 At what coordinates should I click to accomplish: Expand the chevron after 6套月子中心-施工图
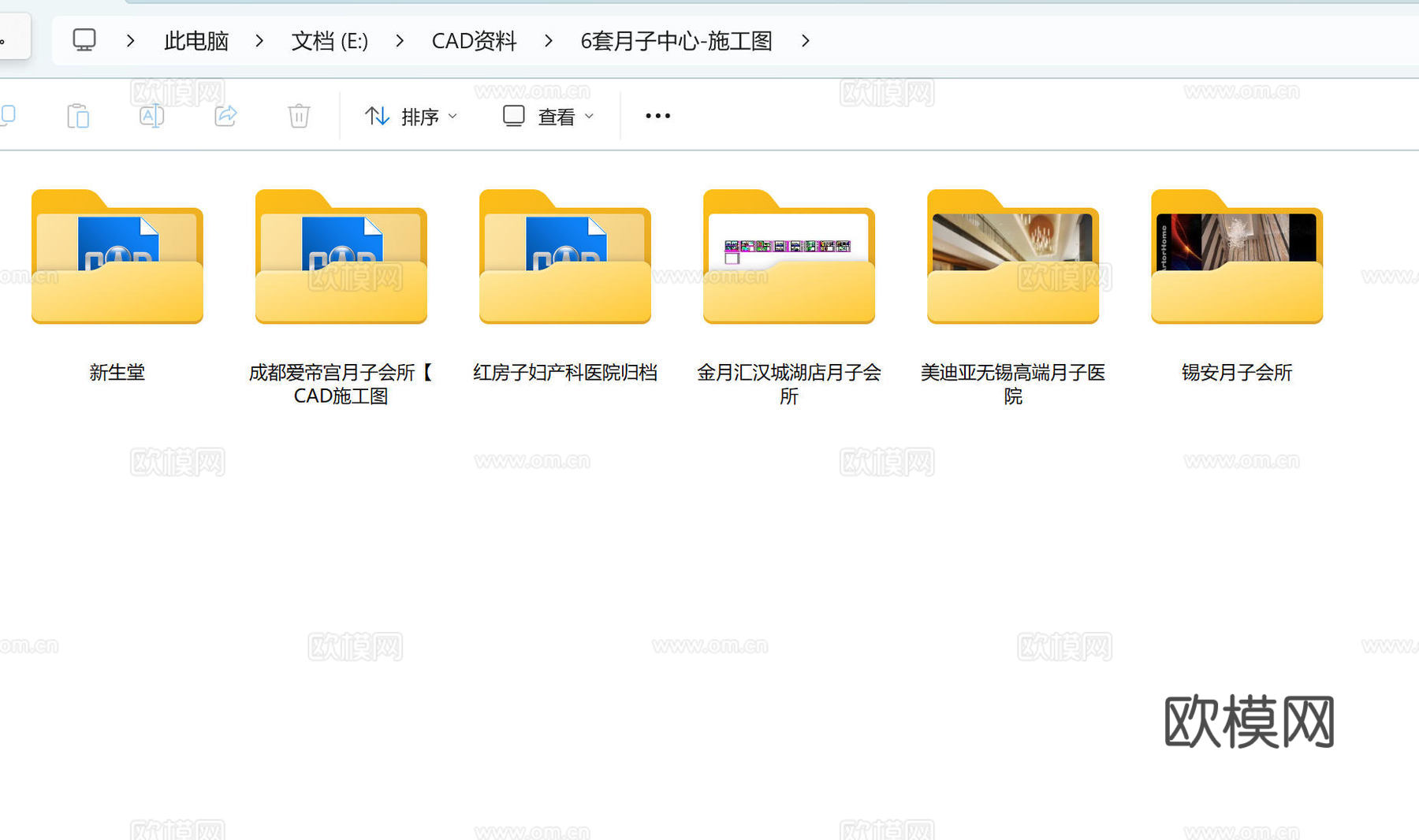tap(806, 40)
